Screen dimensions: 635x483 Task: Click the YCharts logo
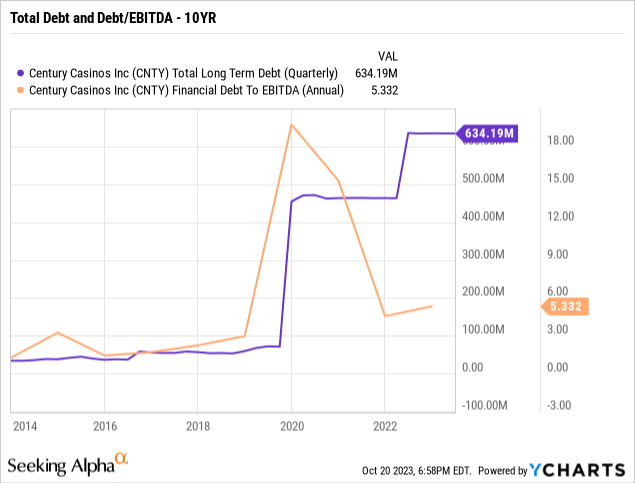[x=577, y=470]
